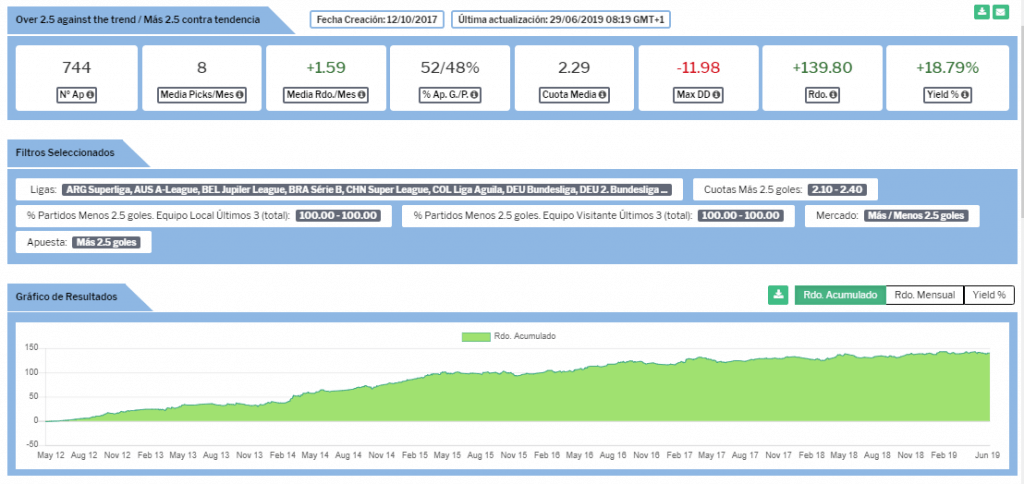Click info icon beside Media Picks/Mes
The height and width of the screenshot is (484, 1024).
tap(240, 95)
